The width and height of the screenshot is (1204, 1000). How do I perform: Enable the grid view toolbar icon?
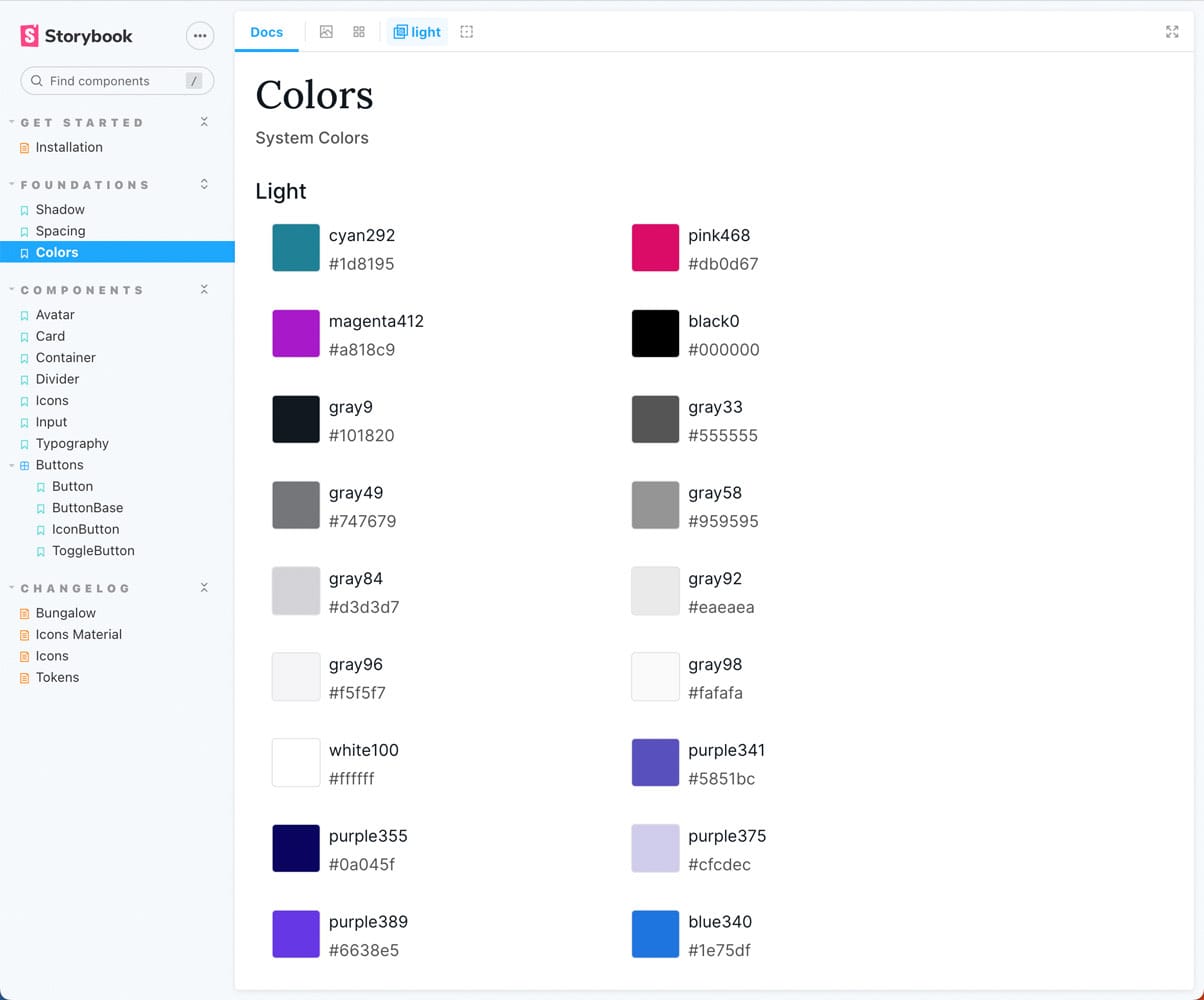coord(359,32)
